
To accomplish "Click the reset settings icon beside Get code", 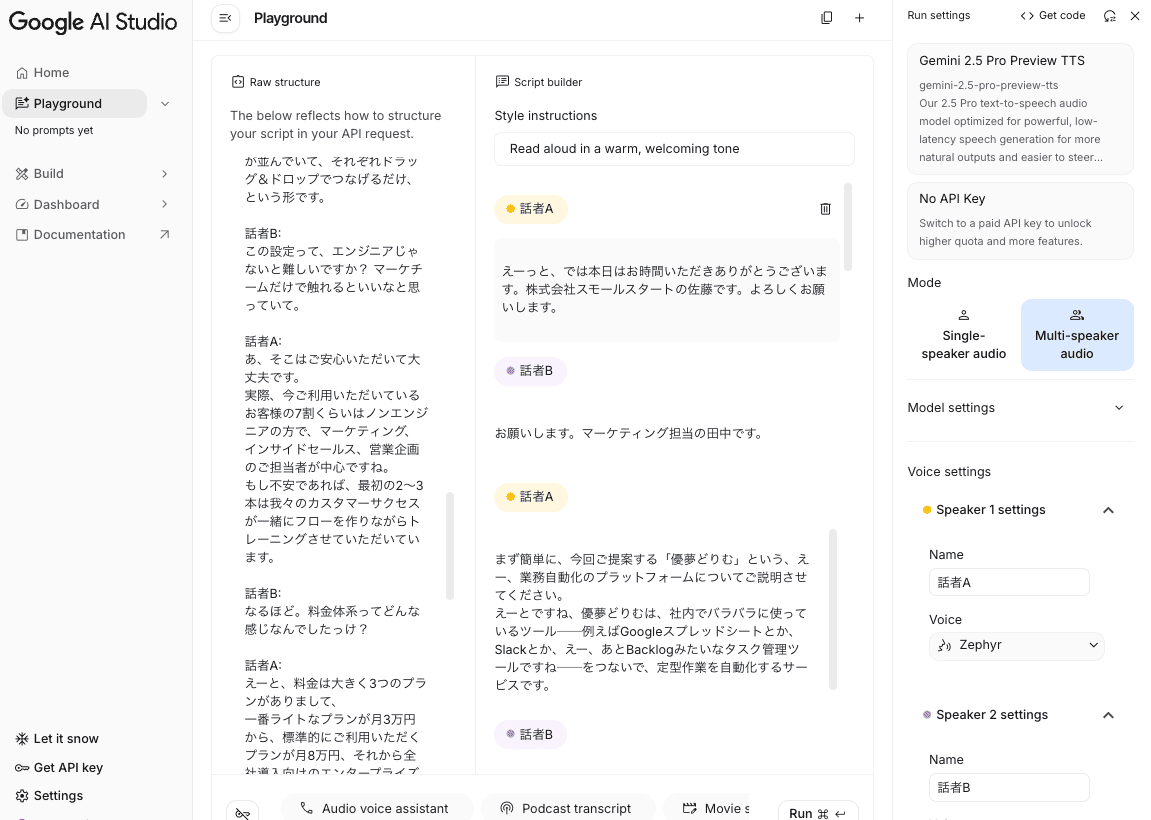I will (x=1109, y=16).
